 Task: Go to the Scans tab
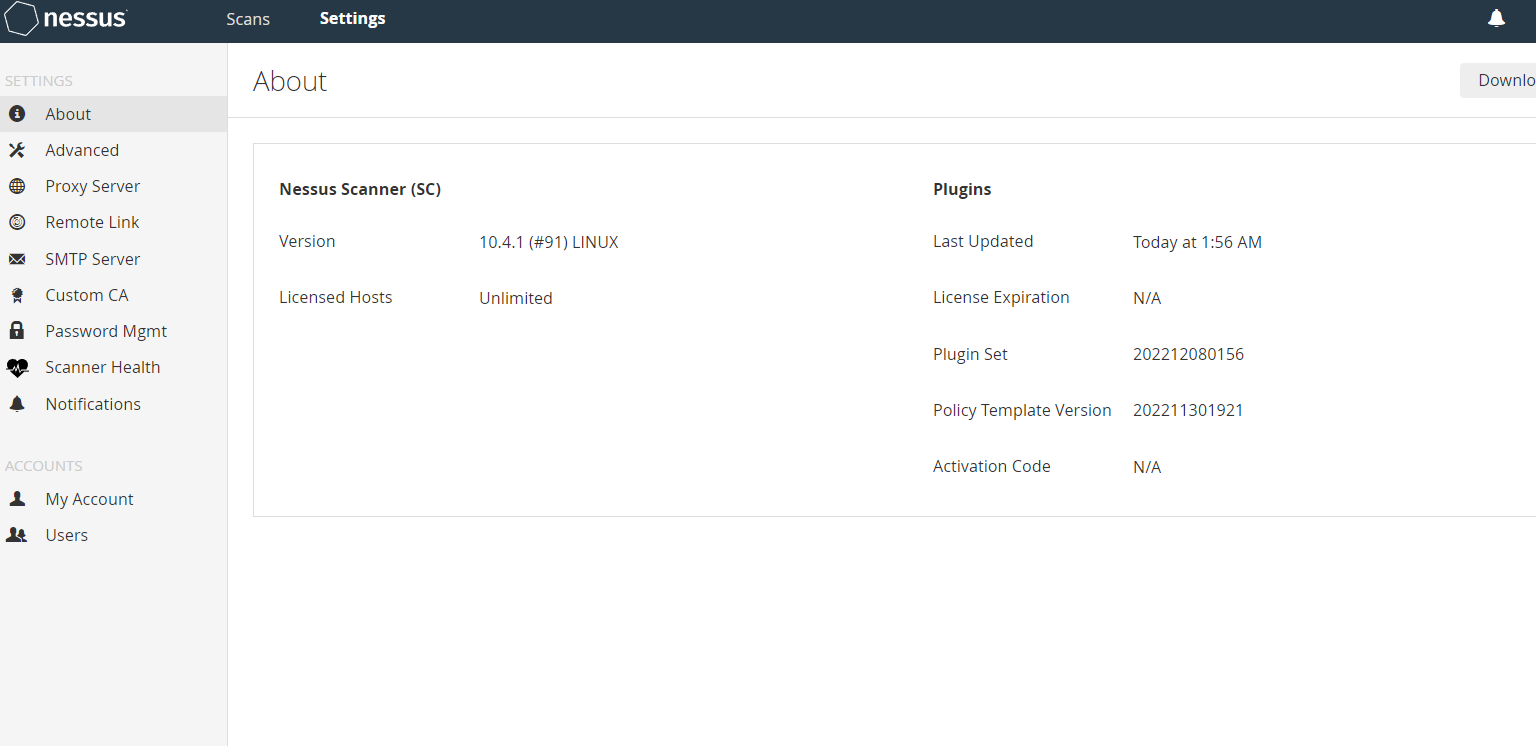[248, 19]
